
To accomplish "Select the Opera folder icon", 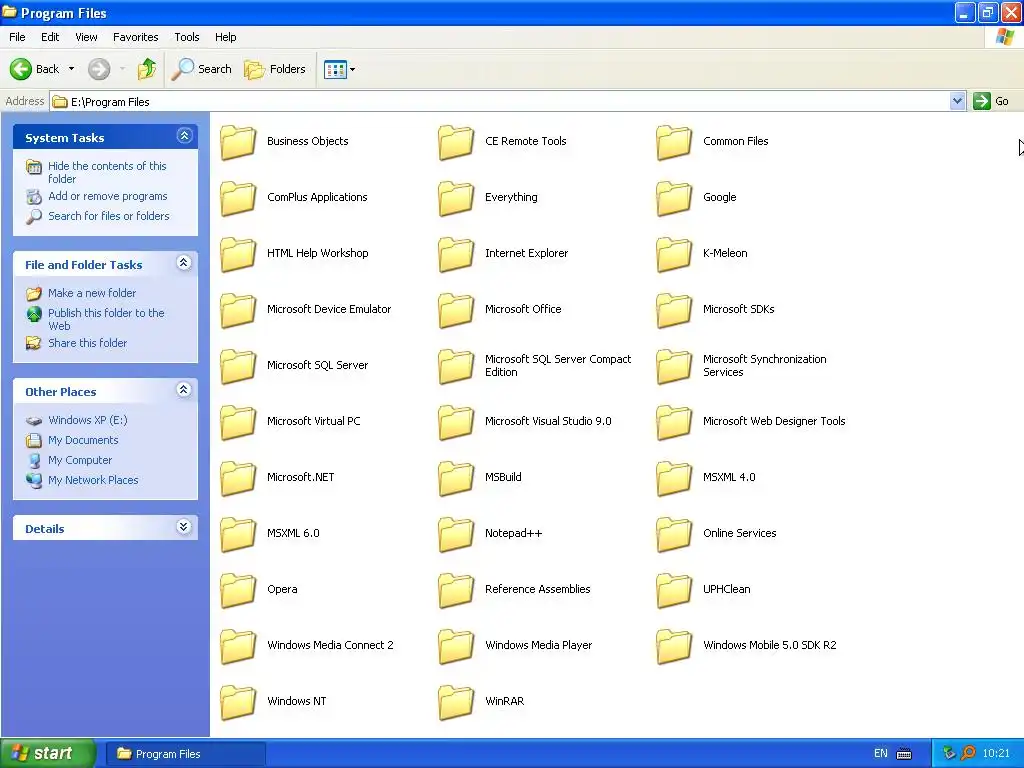I will click(x=238, y=590).
